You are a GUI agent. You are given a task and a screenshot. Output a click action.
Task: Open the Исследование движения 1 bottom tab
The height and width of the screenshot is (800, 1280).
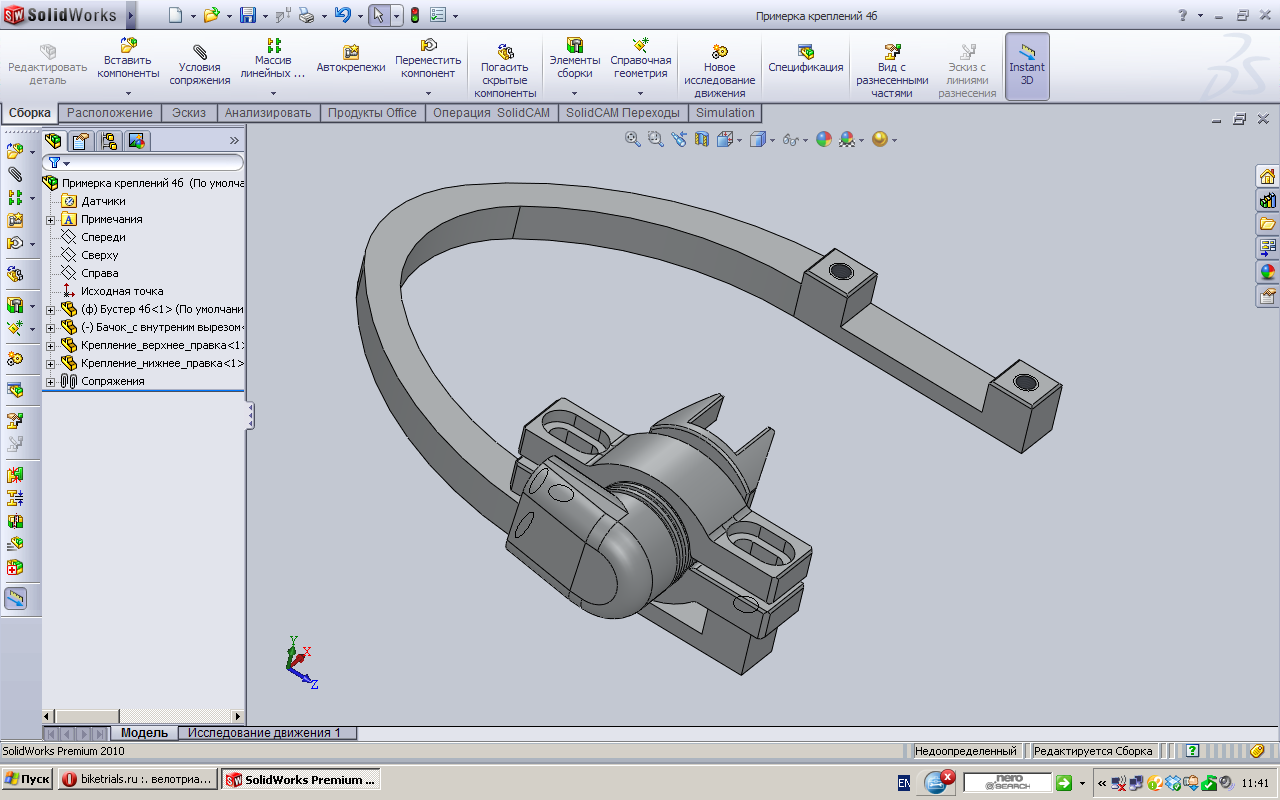[x=265, y=733]
